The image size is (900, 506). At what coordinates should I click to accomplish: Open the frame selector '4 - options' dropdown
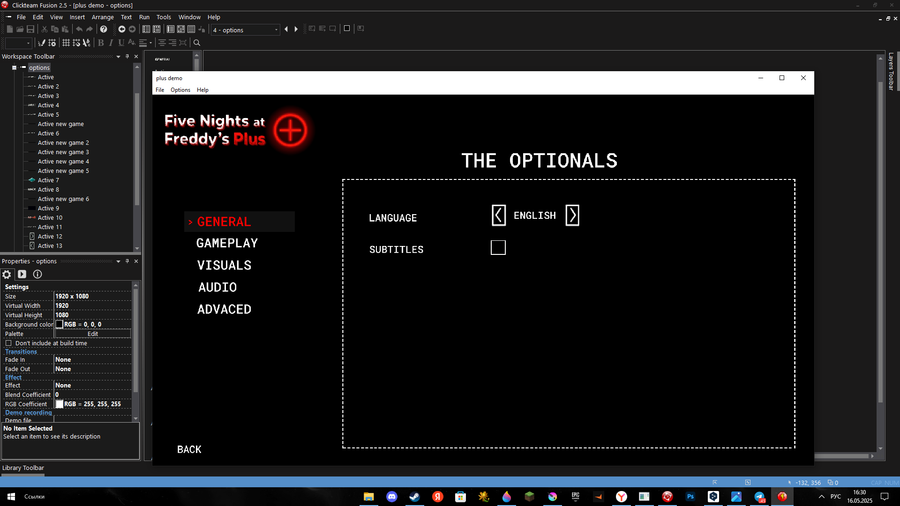245,30
